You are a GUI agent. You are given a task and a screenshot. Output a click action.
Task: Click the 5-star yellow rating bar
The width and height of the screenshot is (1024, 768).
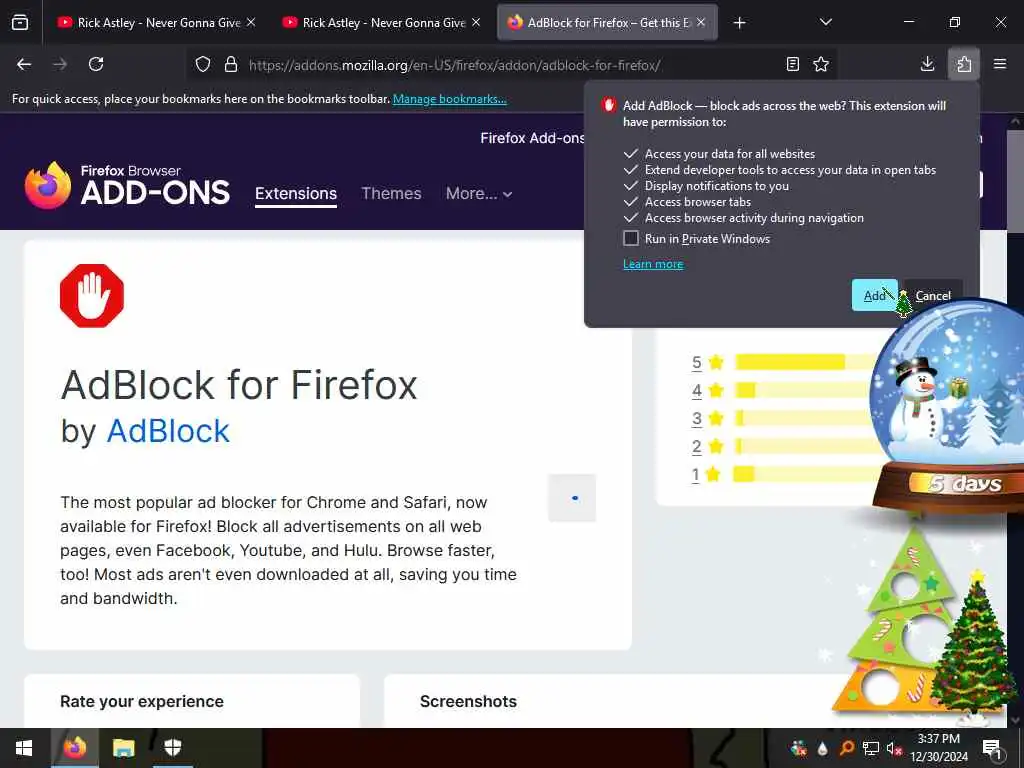click(790, 362)
